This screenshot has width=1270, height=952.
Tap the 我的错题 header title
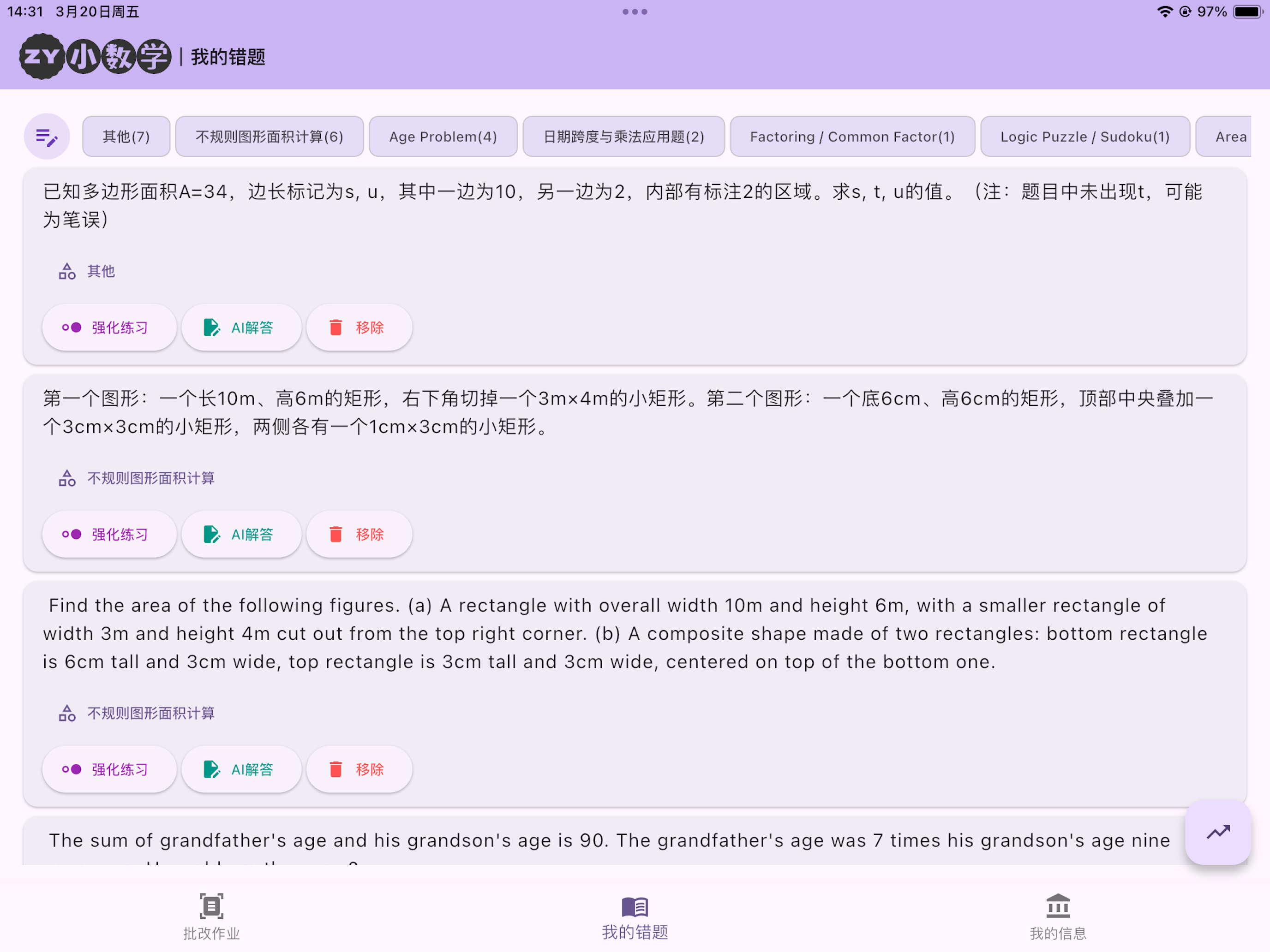(228, 57)
